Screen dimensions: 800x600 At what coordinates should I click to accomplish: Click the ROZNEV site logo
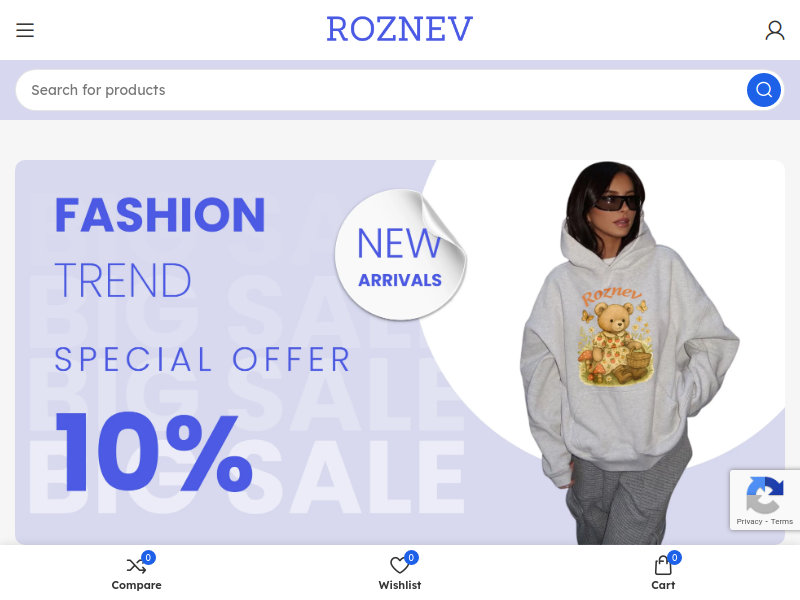point(400,29)
